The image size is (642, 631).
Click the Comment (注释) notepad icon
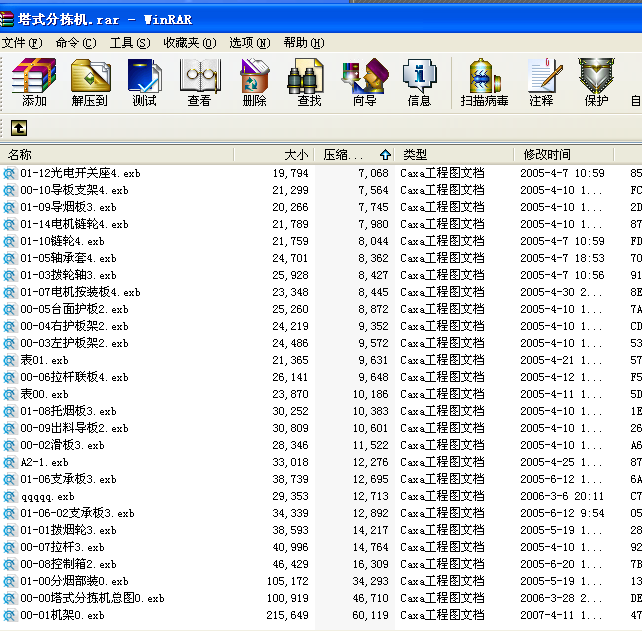tap(545, 76)
